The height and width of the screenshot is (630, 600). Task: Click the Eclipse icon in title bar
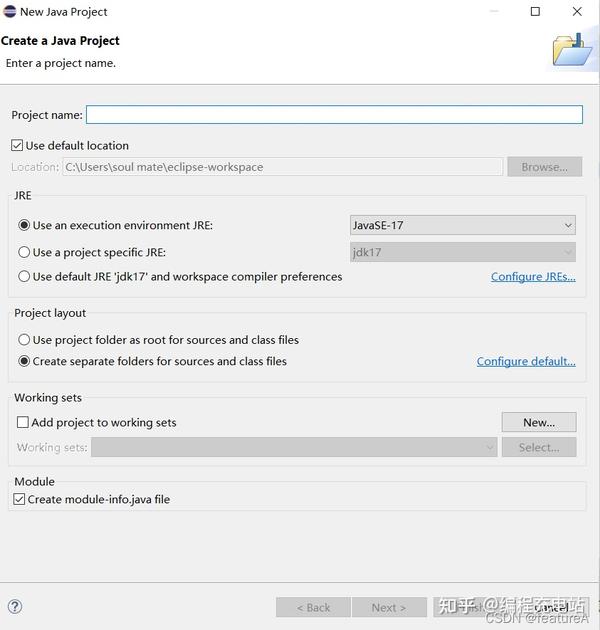click(10, 12)
